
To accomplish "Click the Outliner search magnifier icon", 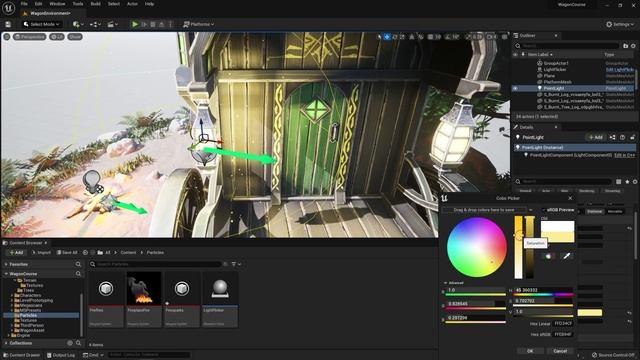I will coord(518,46).
